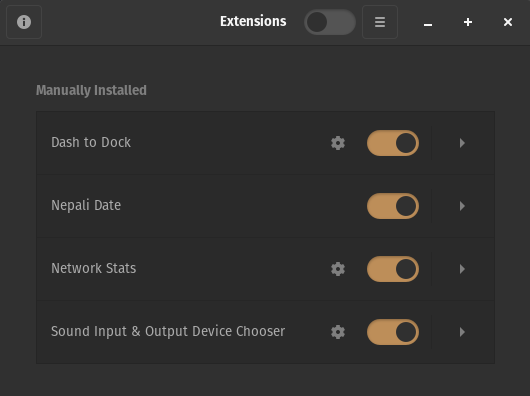Open Sound Input & Output Device Chooser settings gear
Image resolution: width=530 pixels, height=396 pixels.
tap(338, 332)
